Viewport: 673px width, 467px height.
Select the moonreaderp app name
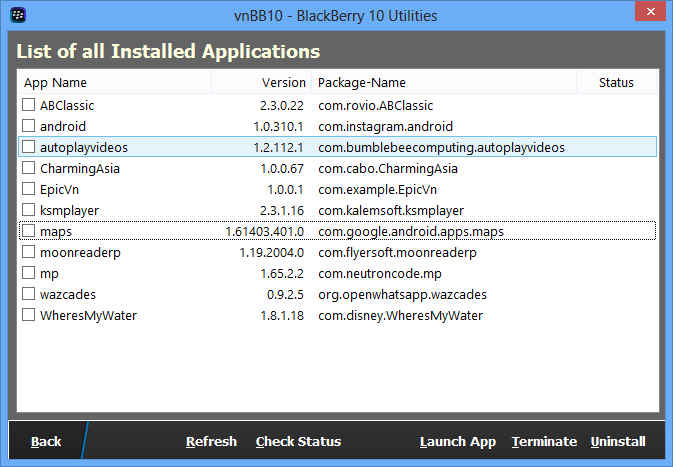click(x=80, y=253)
